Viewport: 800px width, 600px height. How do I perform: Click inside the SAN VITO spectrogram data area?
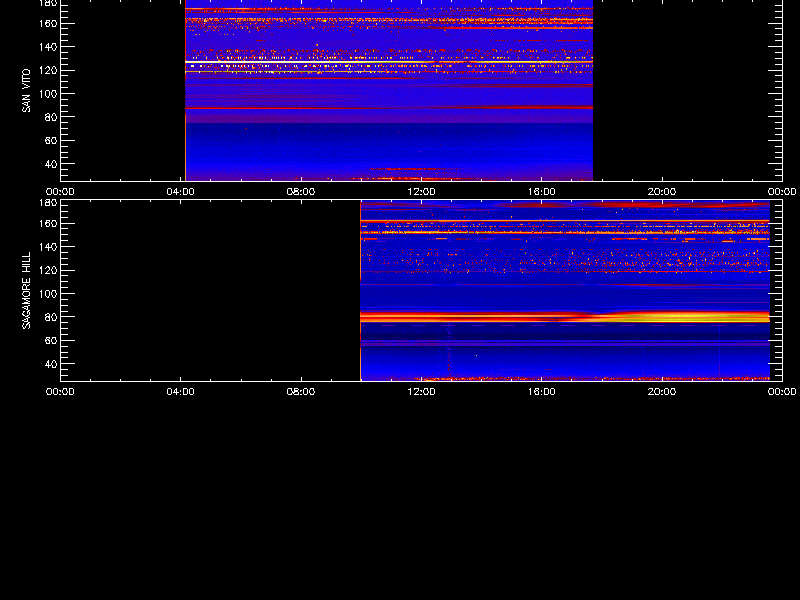pyautogui.click(x=389, y=90)
